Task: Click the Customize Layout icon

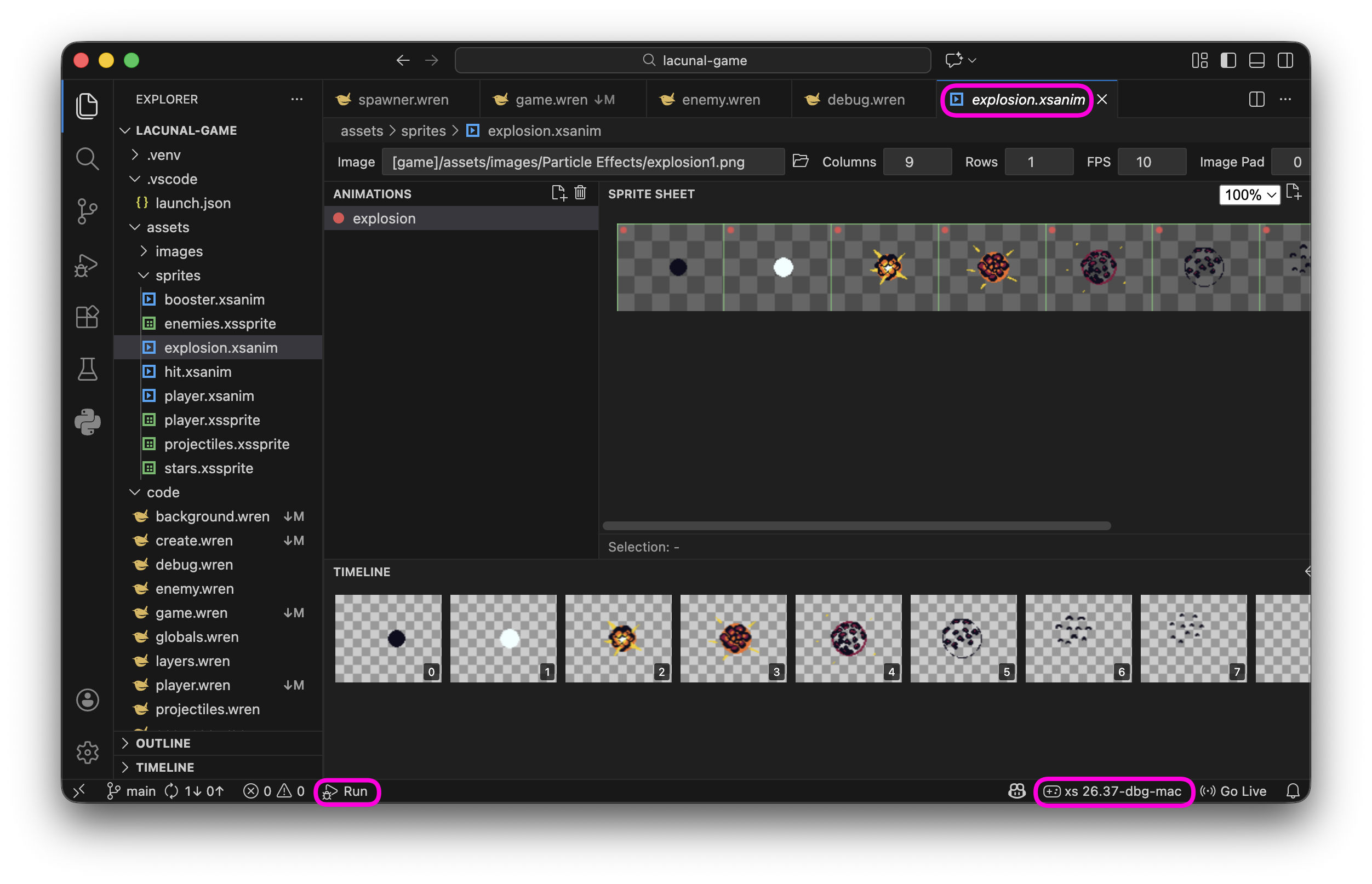Action: (x=1200, y=60)
